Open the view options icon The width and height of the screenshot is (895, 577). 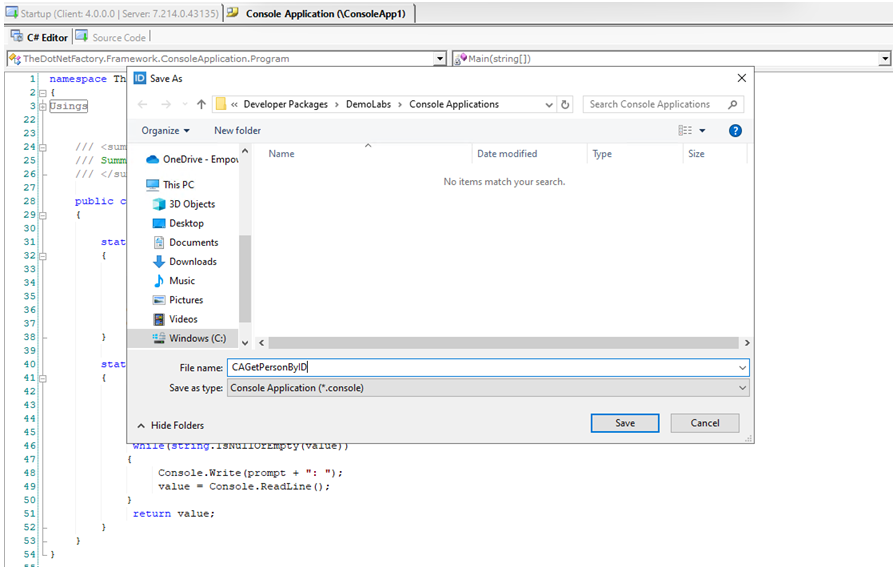685,131
